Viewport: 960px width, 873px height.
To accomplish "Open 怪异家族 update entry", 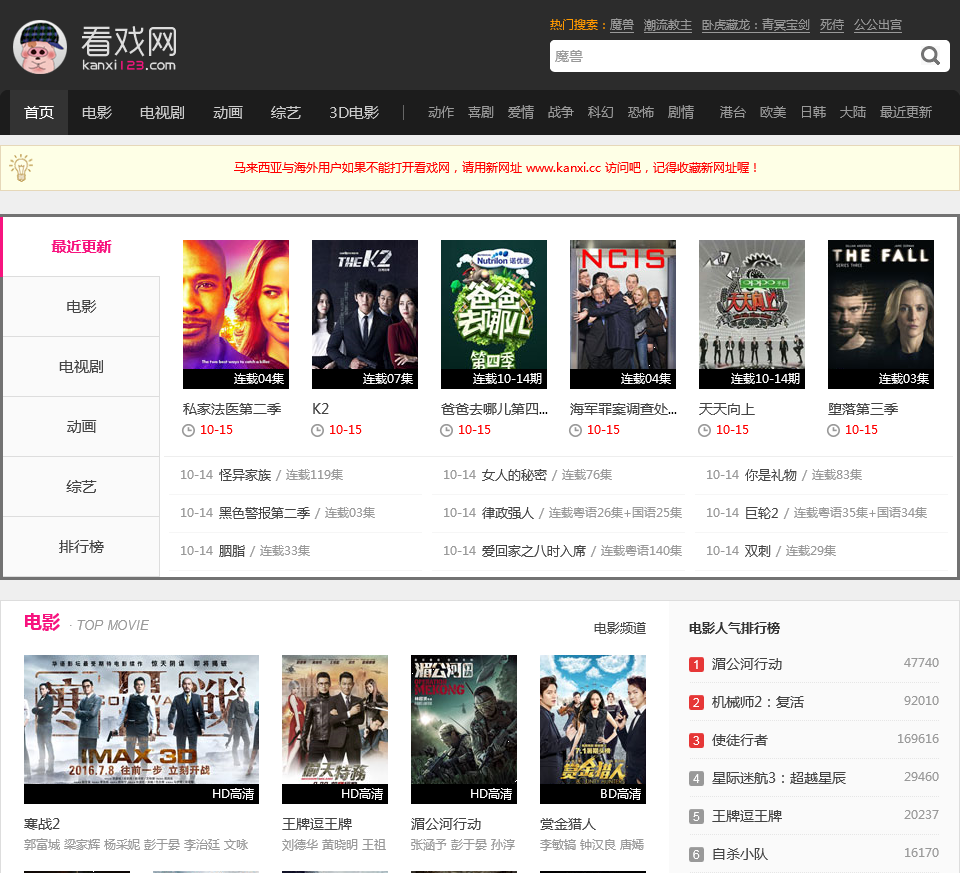I will pos(245,475).
